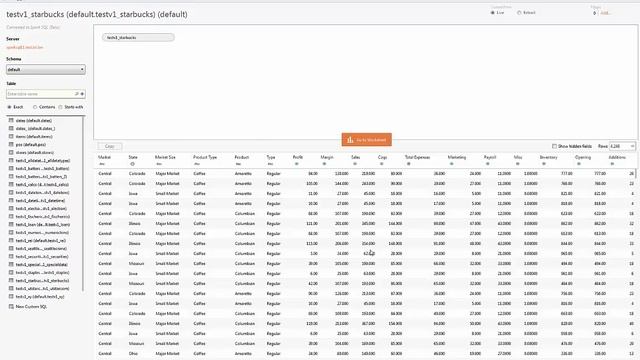Click the table icon beside the testv1 securities table
This screenshot has width=640, height=360.
(11, 256)
